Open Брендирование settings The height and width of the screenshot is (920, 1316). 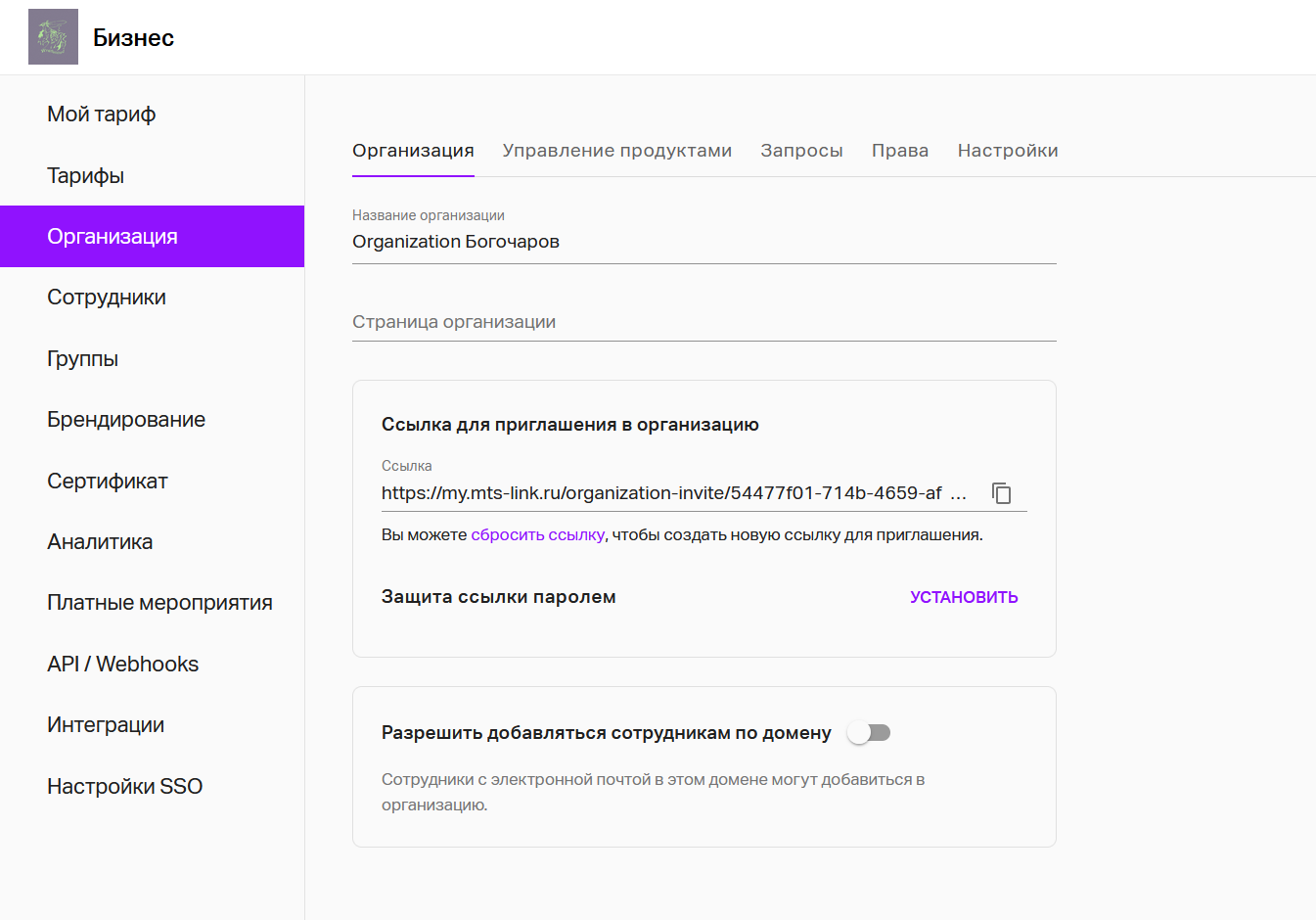pyautogui.click(x=152, y=420)
